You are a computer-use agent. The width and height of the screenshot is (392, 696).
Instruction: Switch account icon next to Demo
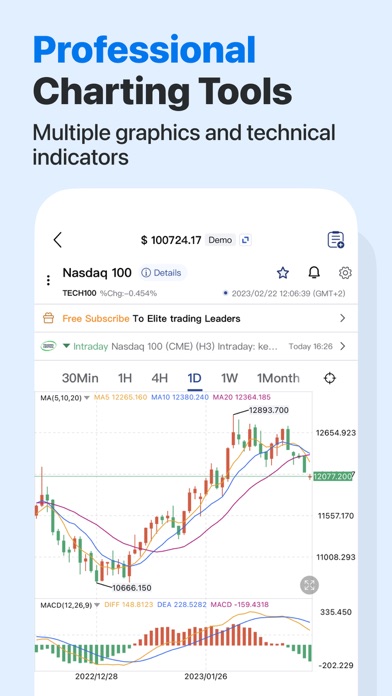[x=245, y=240]
